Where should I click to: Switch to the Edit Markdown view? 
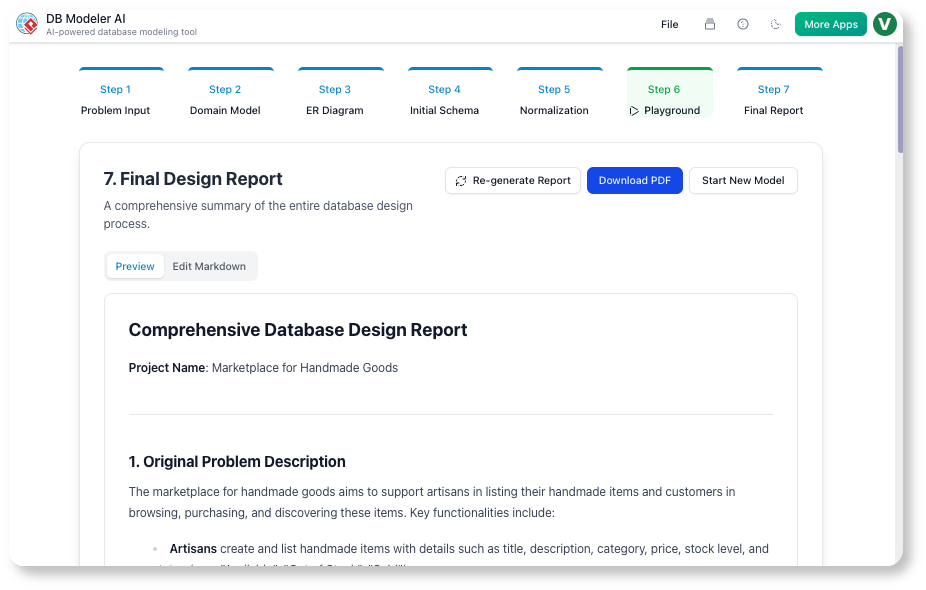tap(209, 266)
